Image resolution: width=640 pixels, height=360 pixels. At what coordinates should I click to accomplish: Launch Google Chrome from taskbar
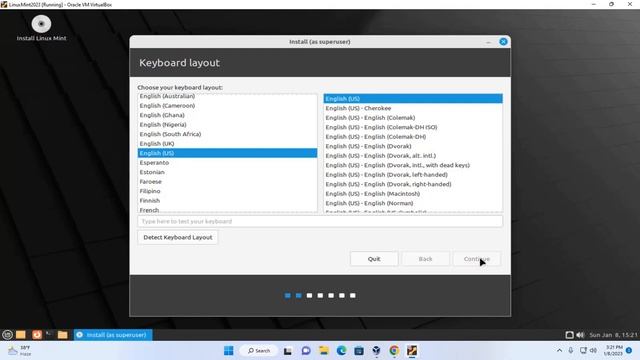(x=394, y=351)
